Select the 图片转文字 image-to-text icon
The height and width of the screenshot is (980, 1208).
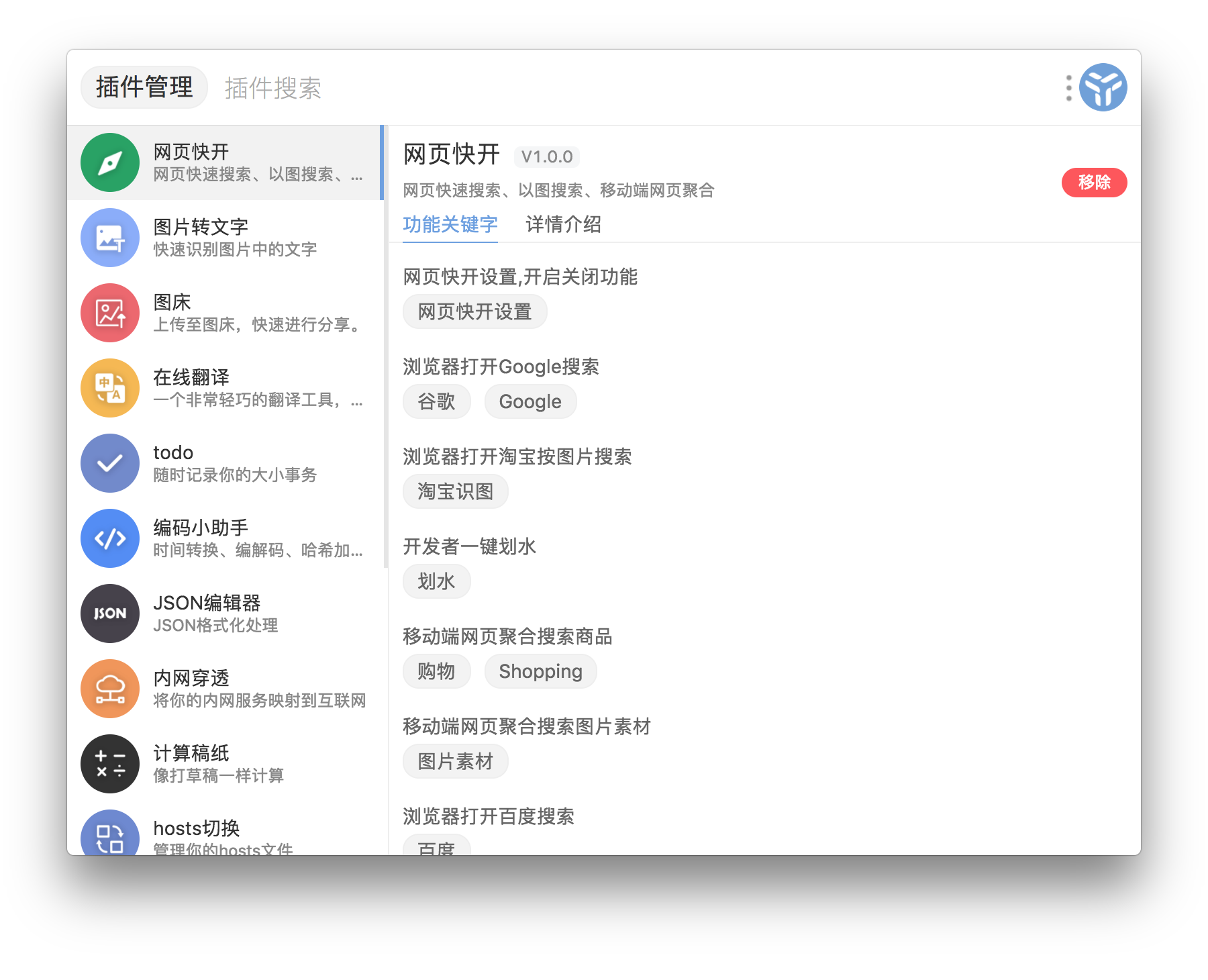pos(110,238)
